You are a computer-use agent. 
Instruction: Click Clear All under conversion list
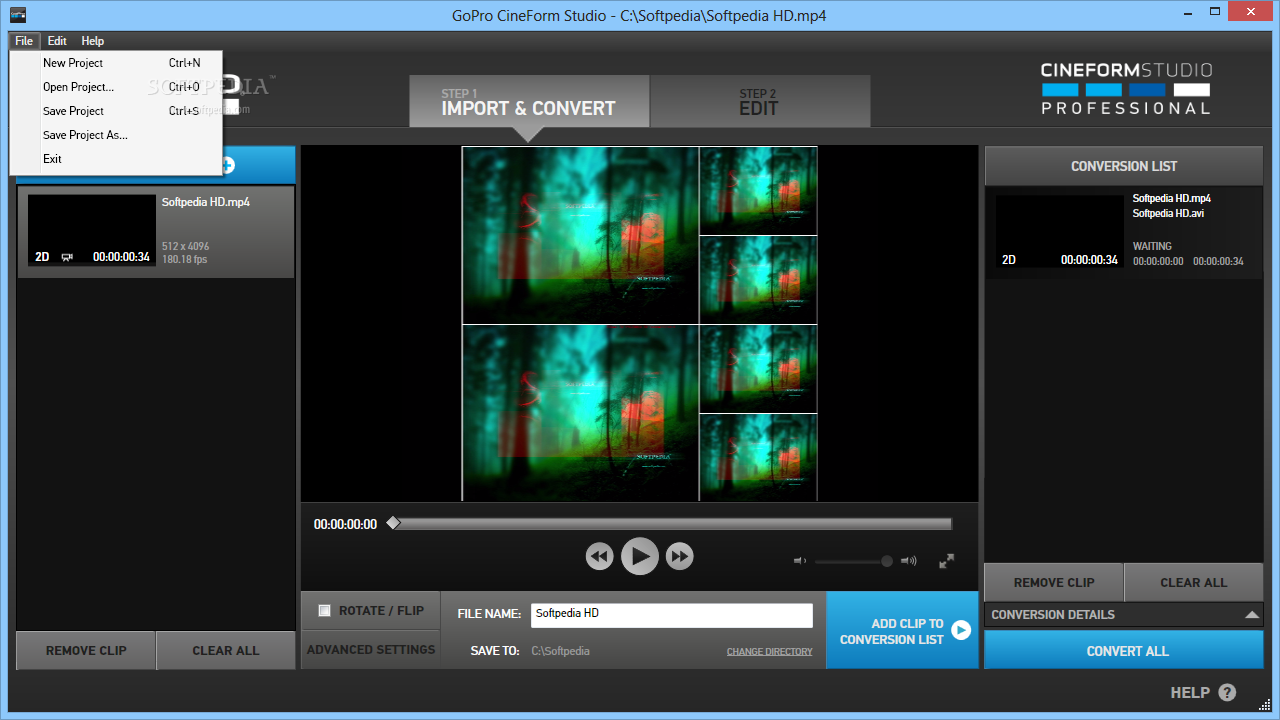[x=1194, y=582]
